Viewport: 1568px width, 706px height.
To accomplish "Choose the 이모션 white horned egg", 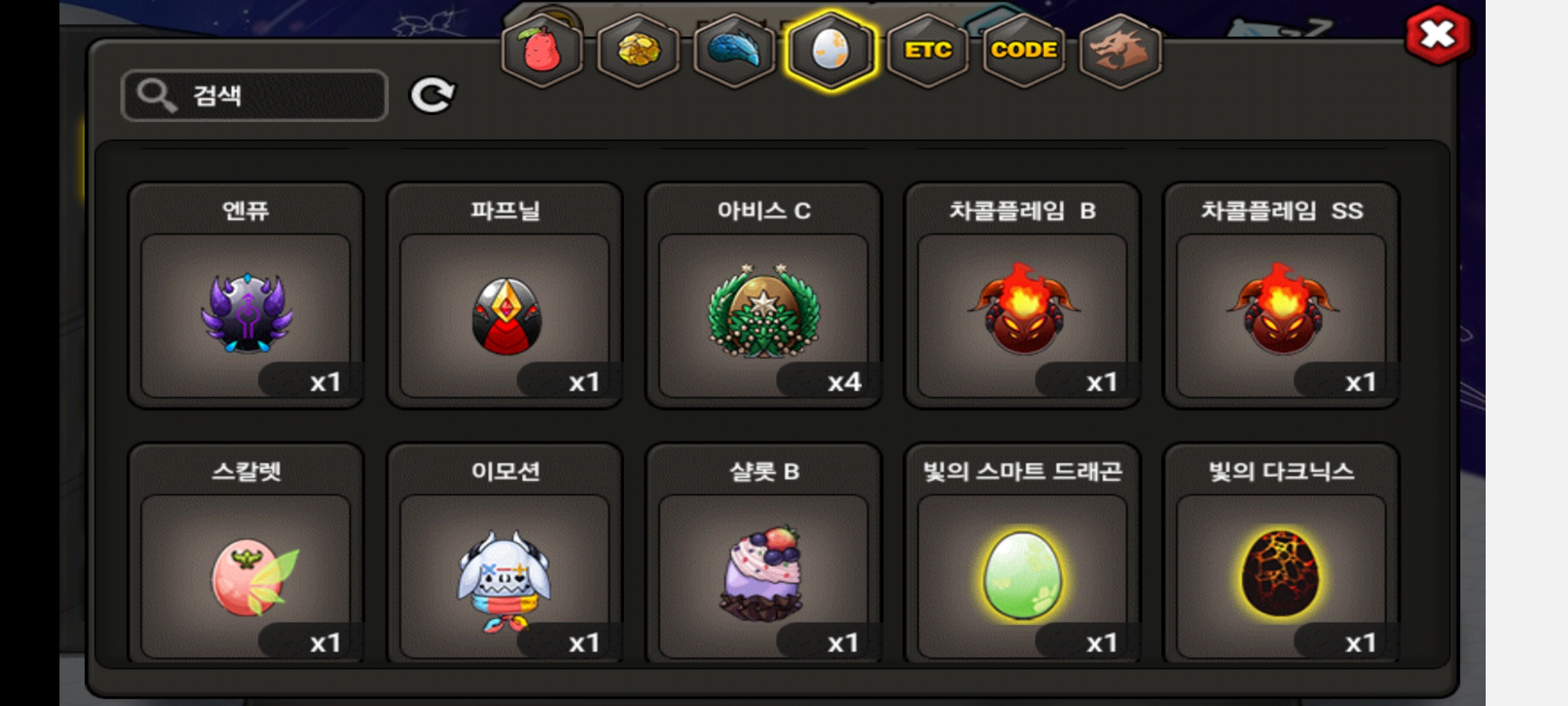I will pyautogui.click(x=504, y=554).
